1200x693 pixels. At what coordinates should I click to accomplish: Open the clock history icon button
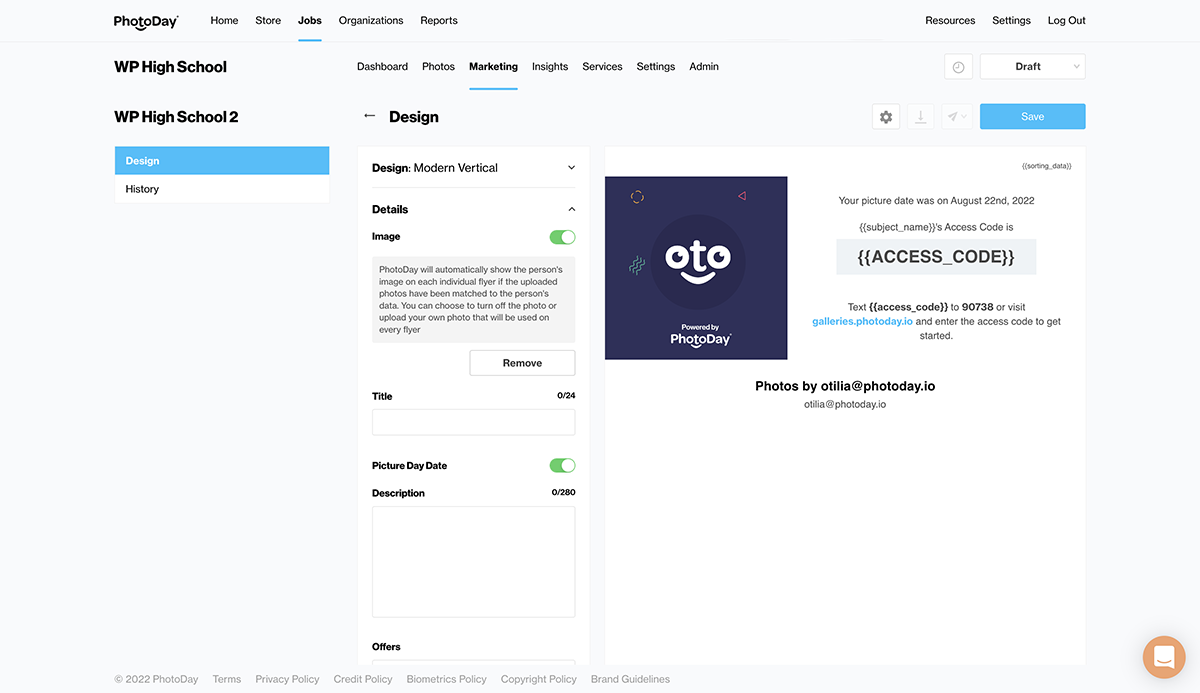coord(958,67)
